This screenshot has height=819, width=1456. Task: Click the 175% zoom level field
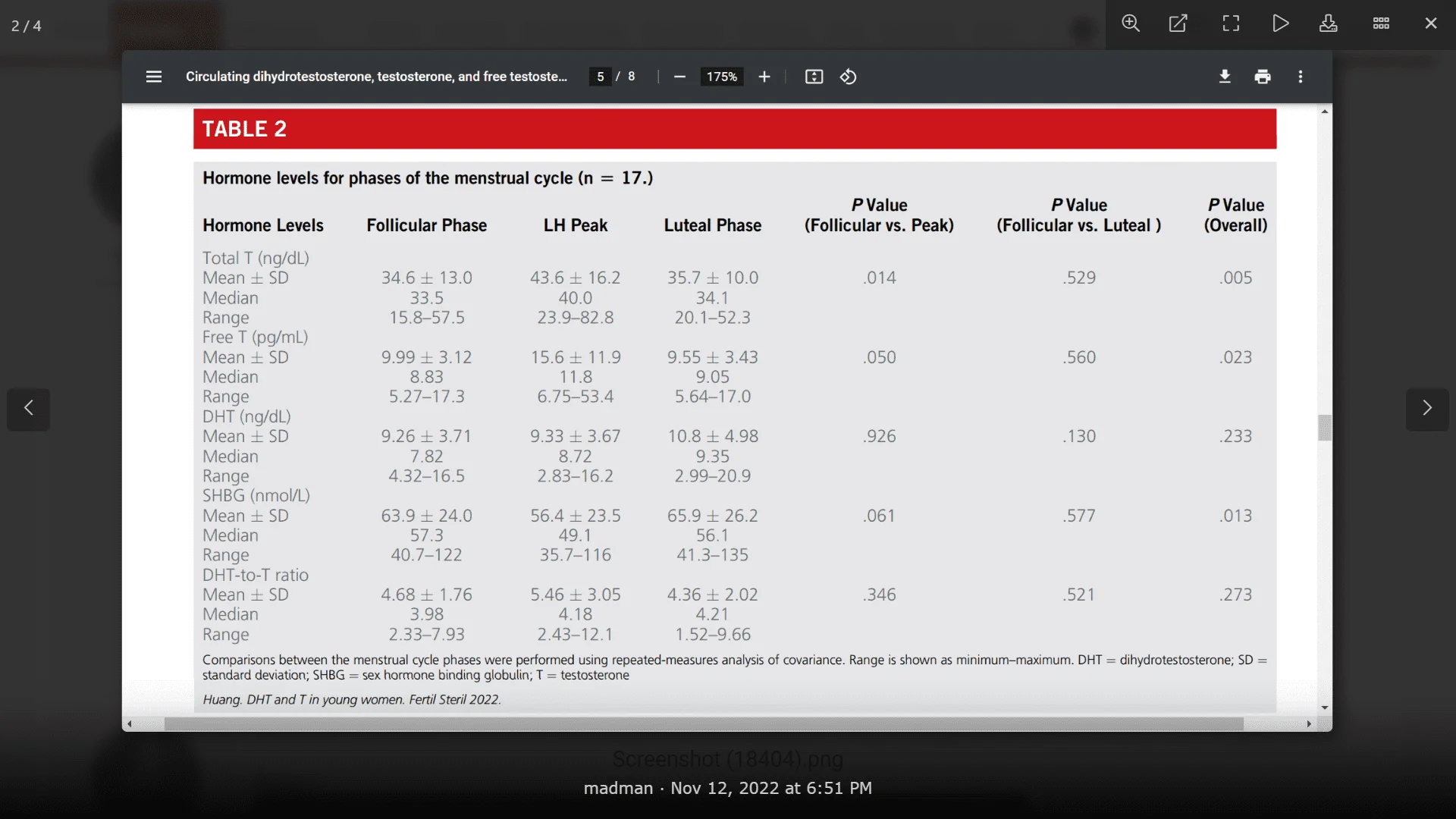click(x=722, y=77)
